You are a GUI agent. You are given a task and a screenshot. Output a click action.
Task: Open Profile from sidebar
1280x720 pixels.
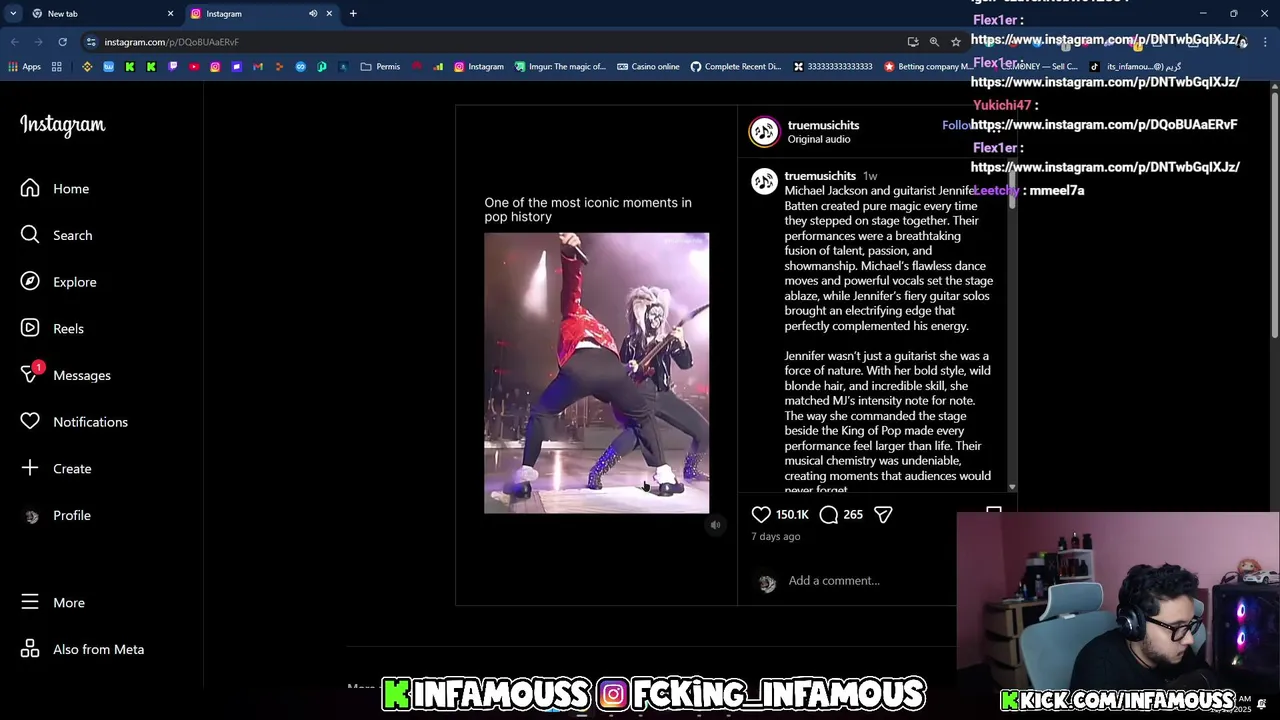(x=56, y=515)
